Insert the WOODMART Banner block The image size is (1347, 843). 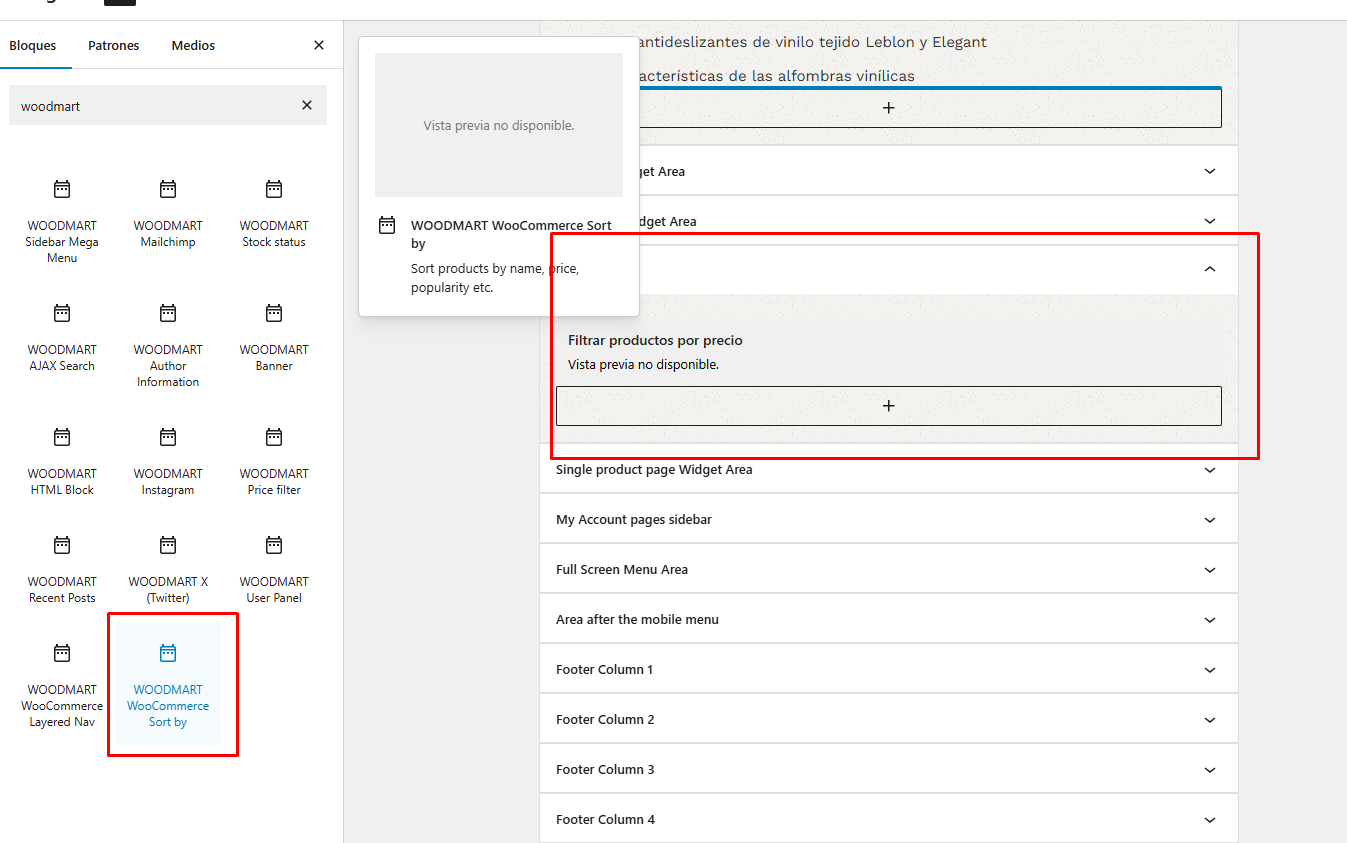pyautogui.click(x=274, y=336)
